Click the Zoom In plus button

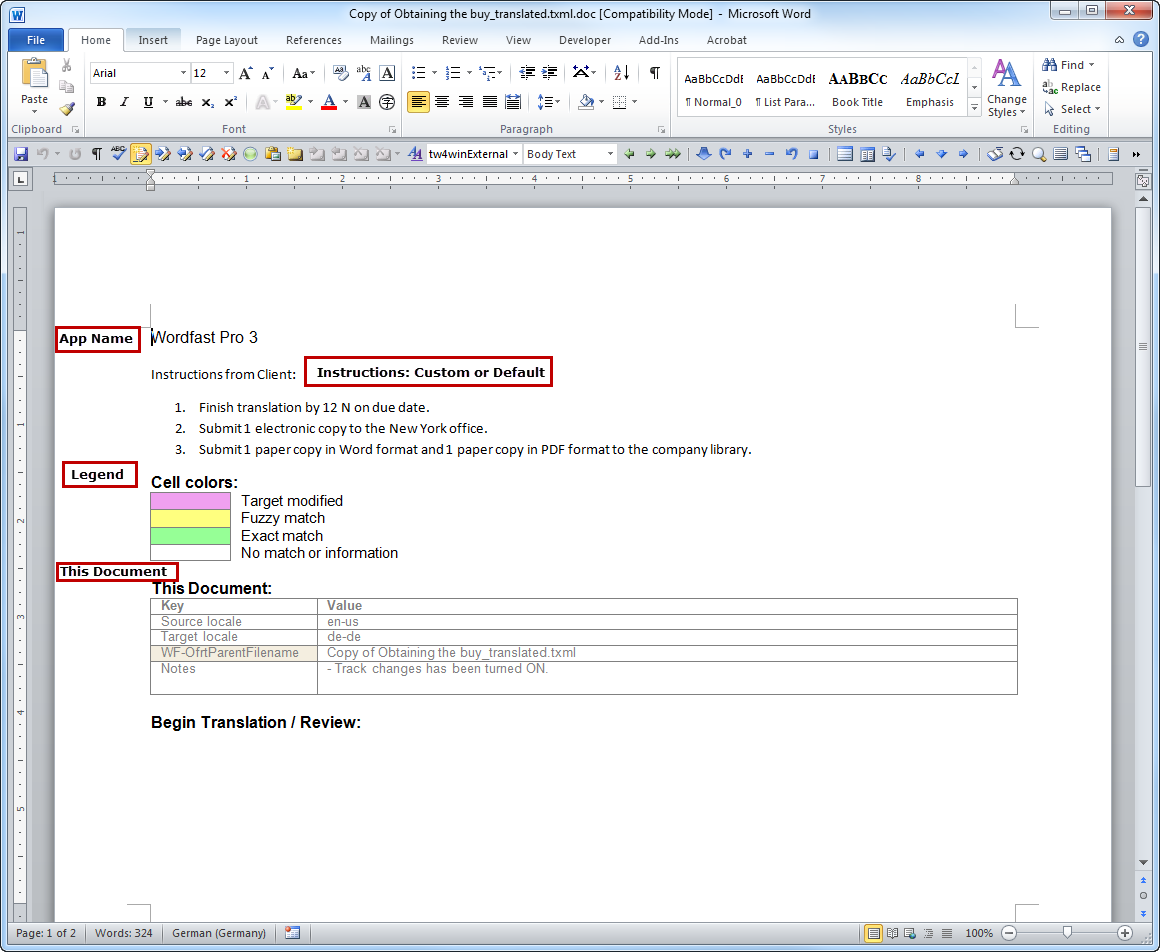pyautogui.click(x=1124, y=934)
